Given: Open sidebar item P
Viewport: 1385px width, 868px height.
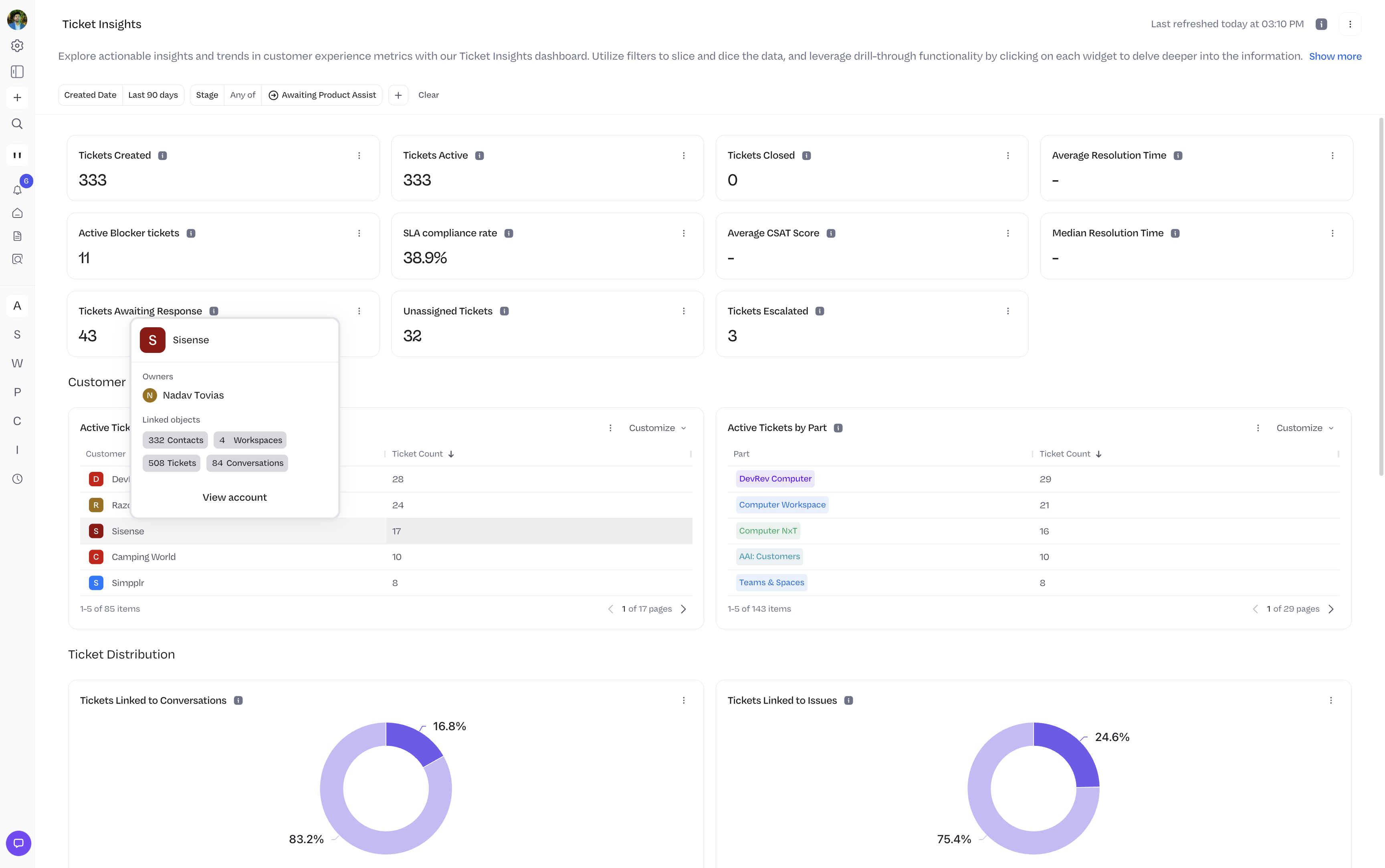Looking at the screenshot, I should point(17,392).
